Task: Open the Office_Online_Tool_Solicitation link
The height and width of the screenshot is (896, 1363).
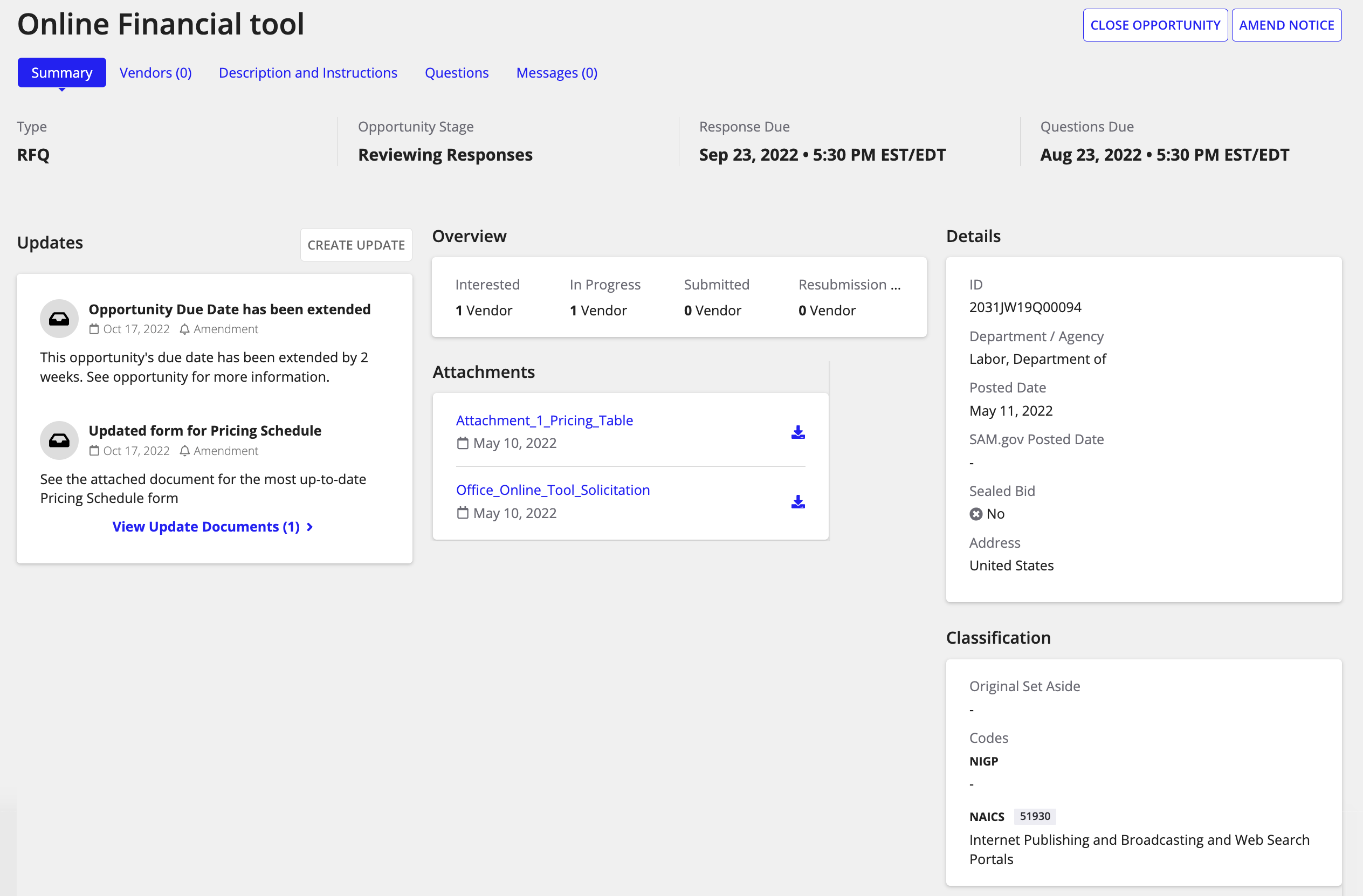Action: click(553, 490)
